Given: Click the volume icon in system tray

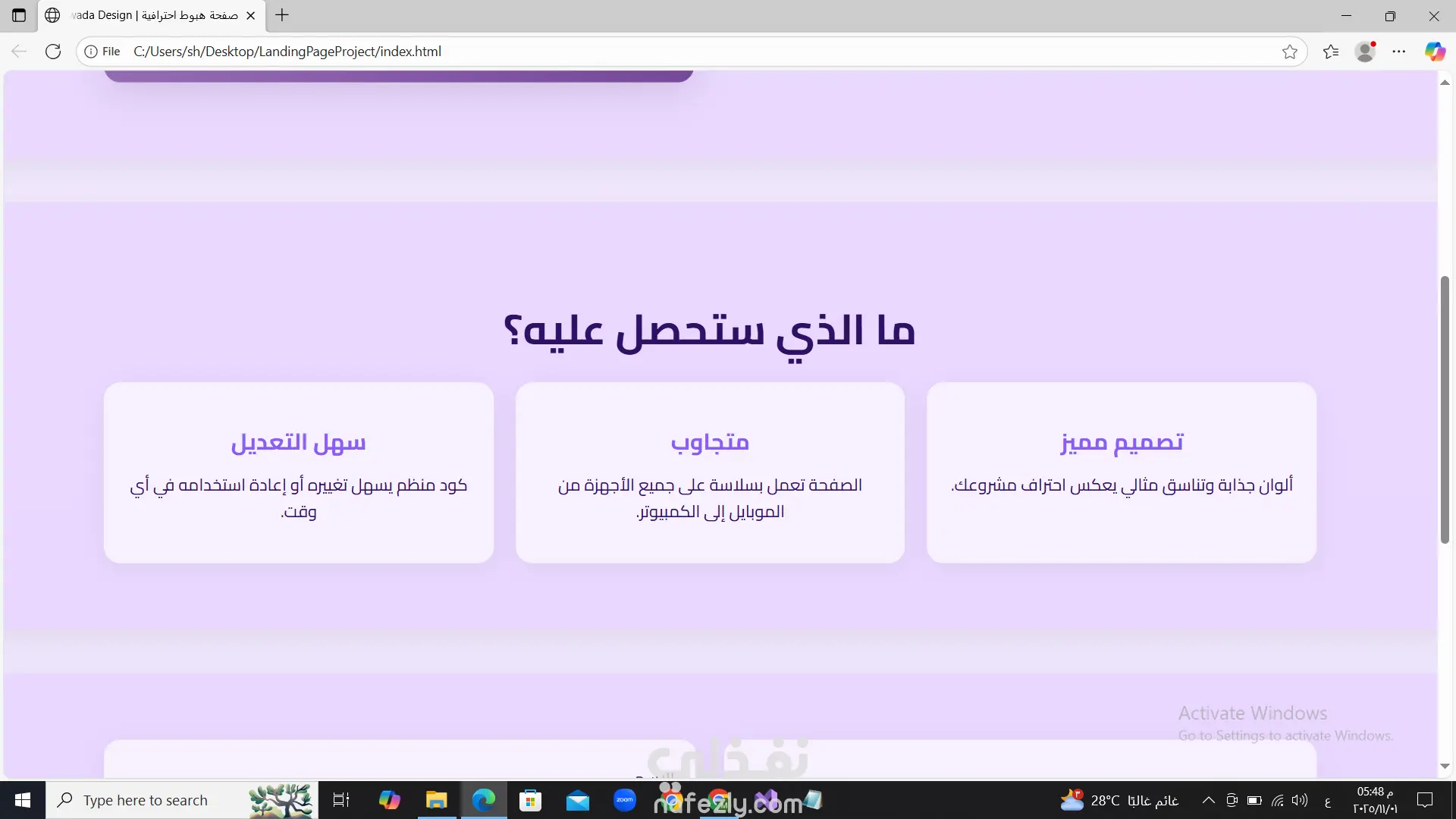Looking at the screenshot, I should pos(1300,800).
